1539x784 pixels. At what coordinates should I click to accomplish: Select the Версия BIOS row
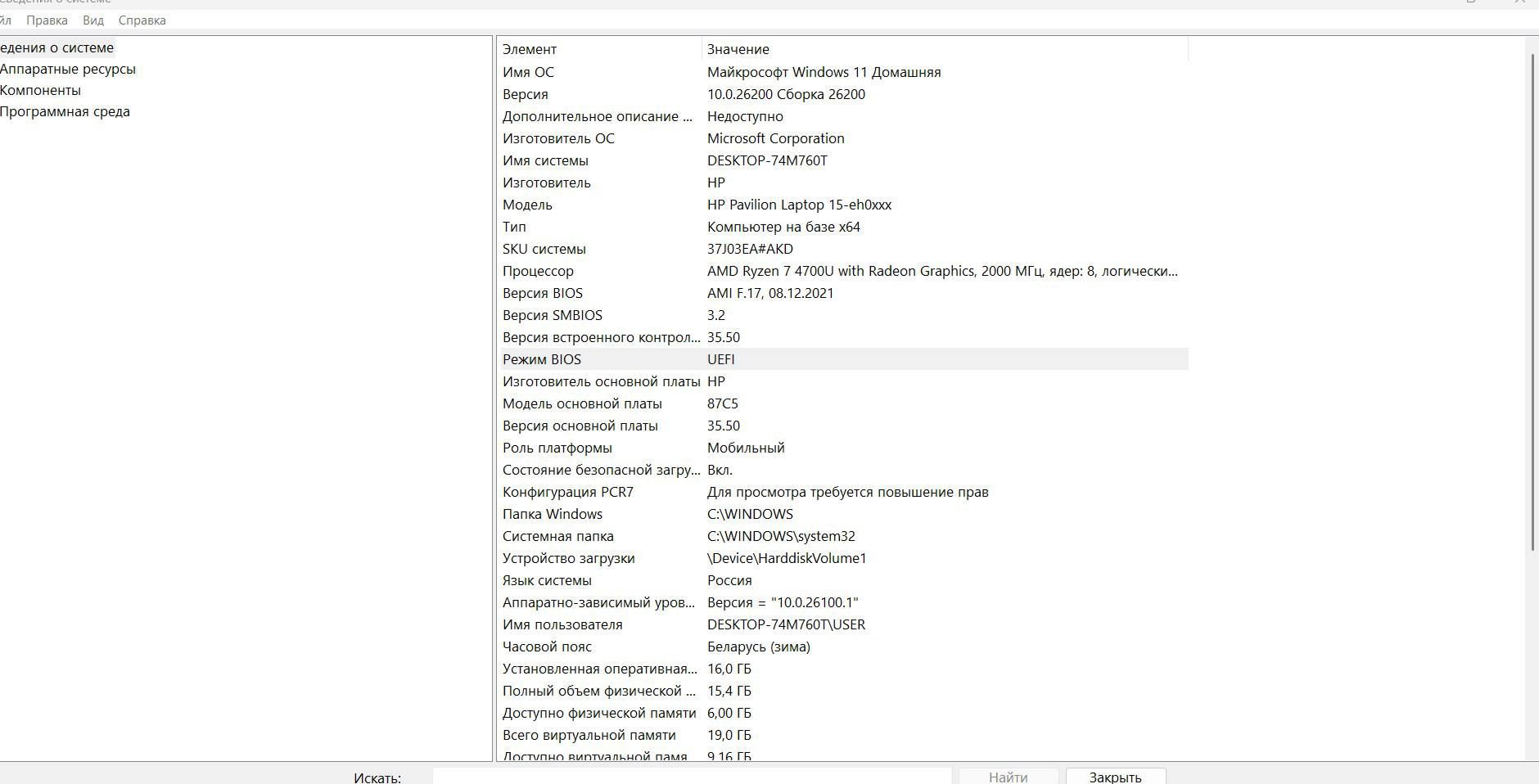point(844,293)
